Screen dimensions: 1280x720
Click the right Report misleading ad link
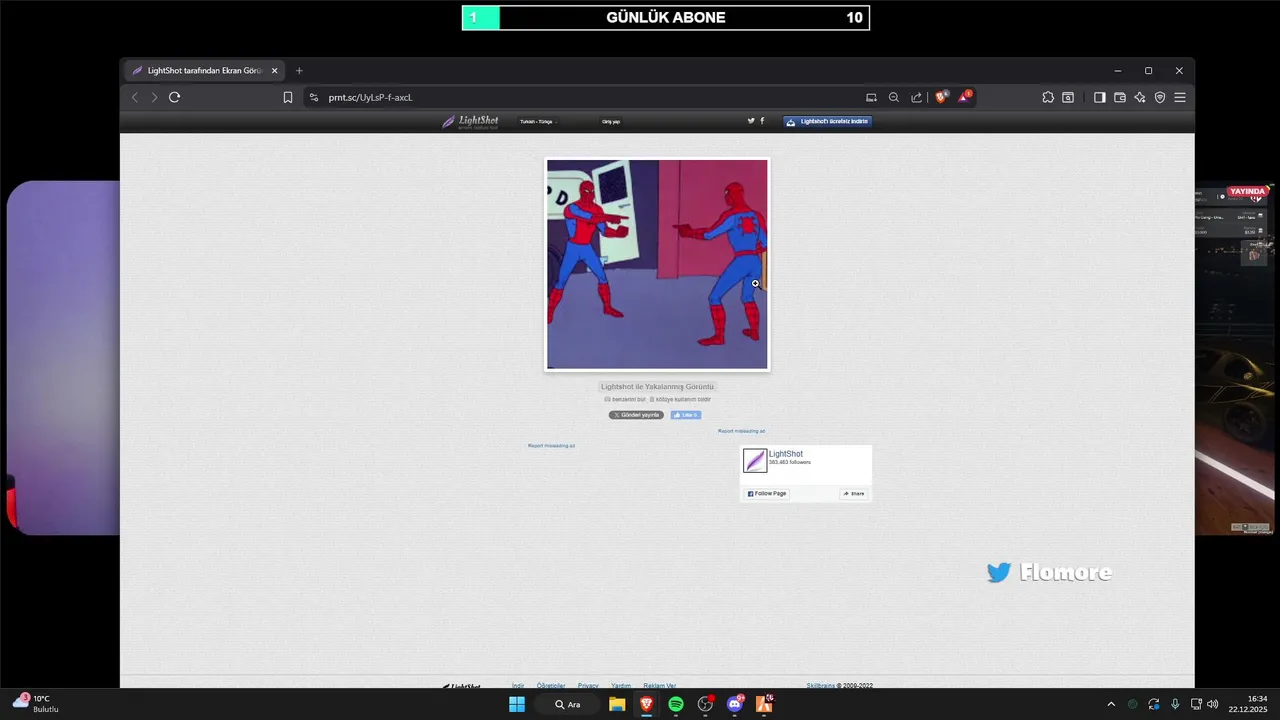tap(741, 431)
